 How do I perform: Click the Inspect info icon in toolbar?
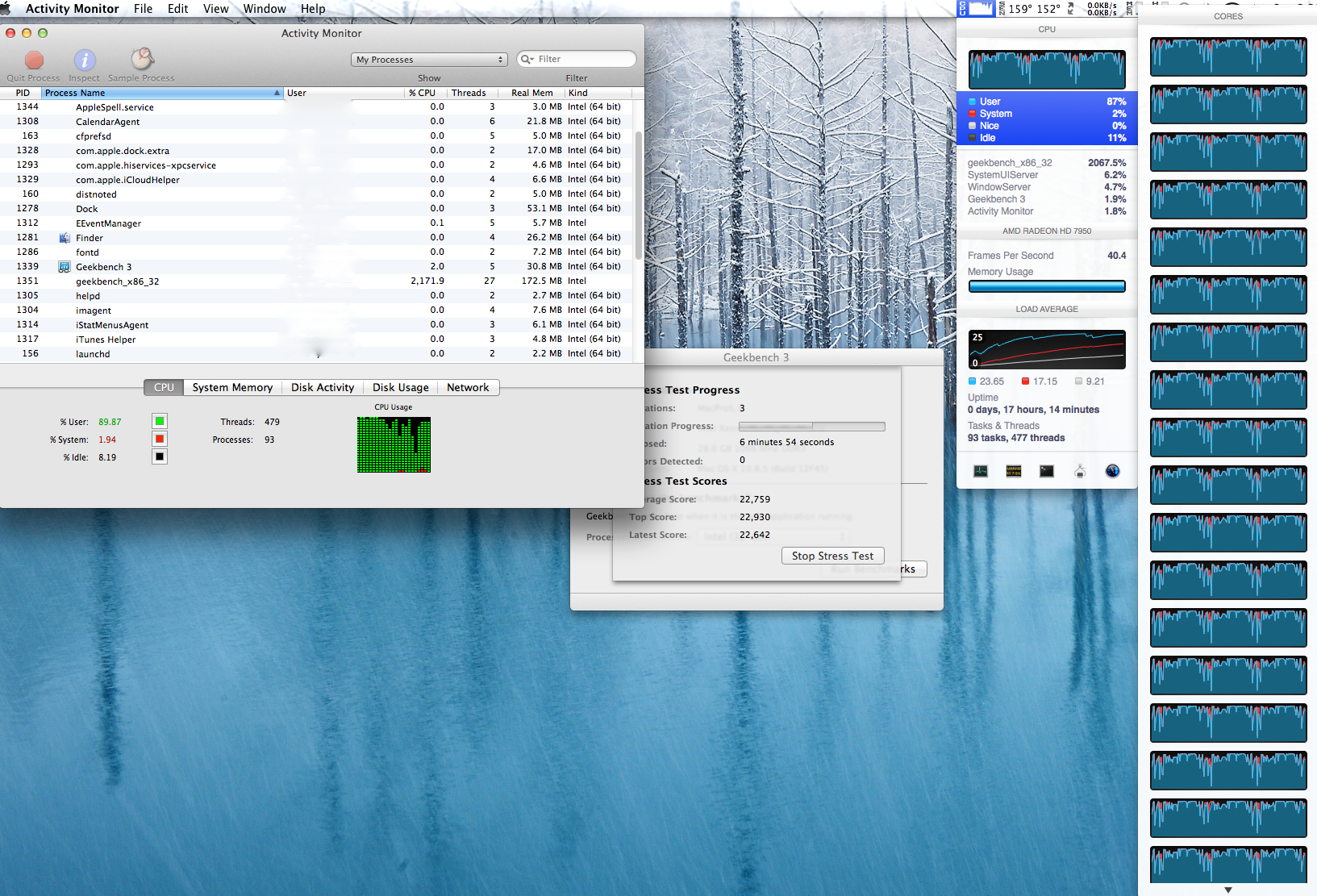pos(85,60)
